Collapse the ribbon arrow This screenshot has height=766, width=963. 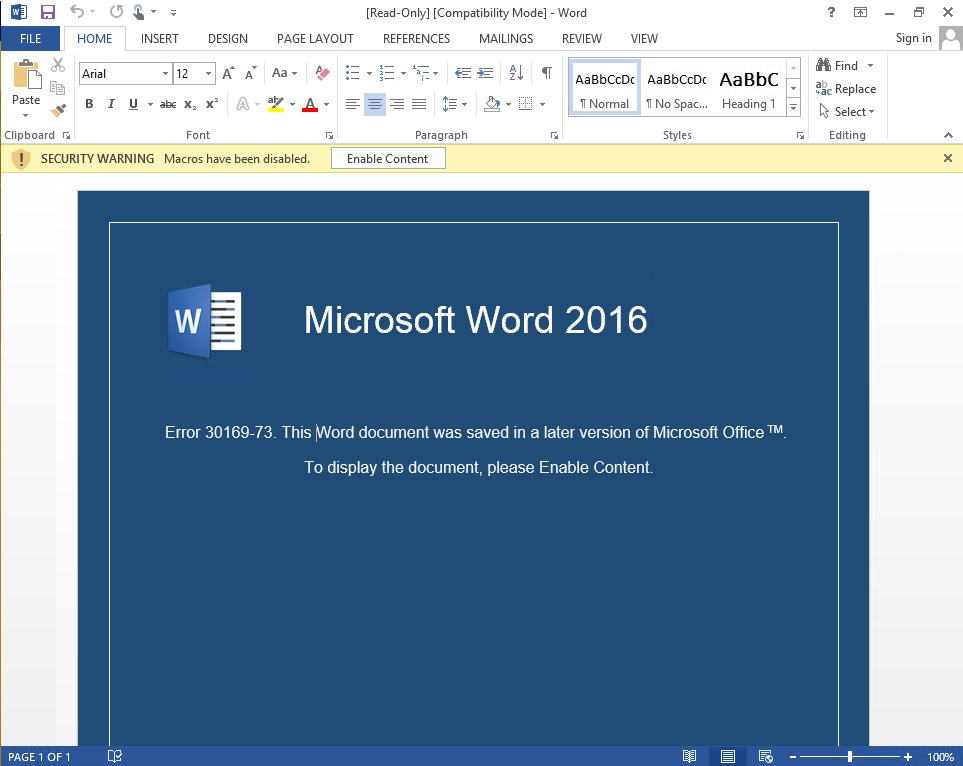pyautogui.click(x=948, y=135)
